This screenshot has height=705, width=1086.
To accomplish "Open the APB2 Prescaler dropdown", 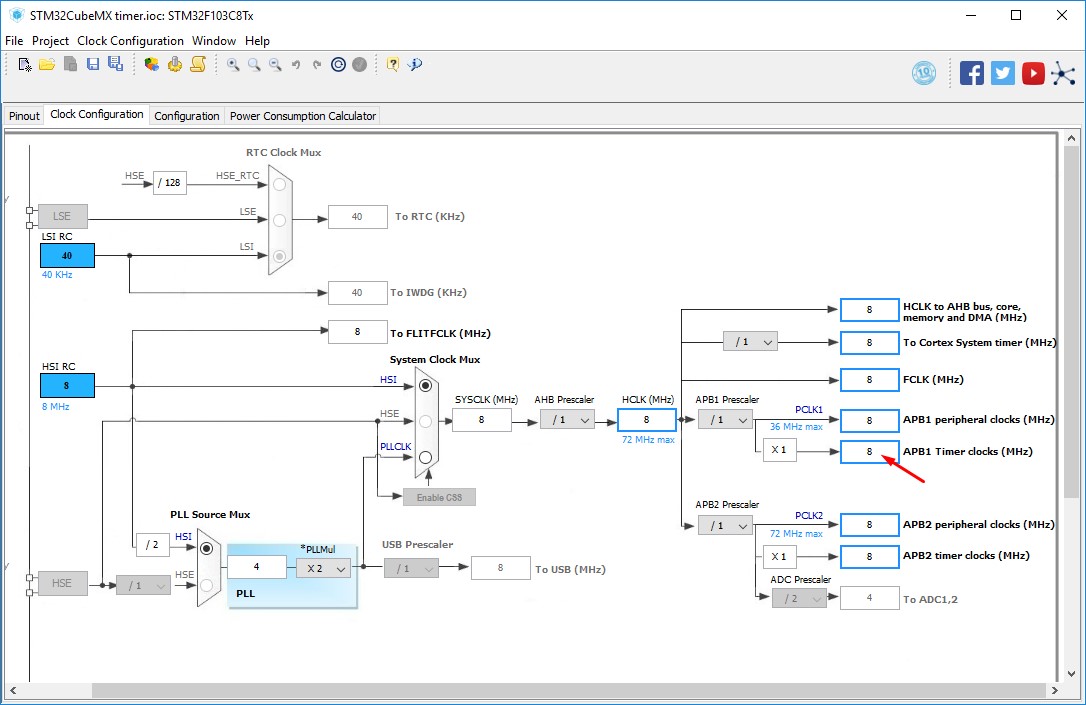I will tap(725, 526).
